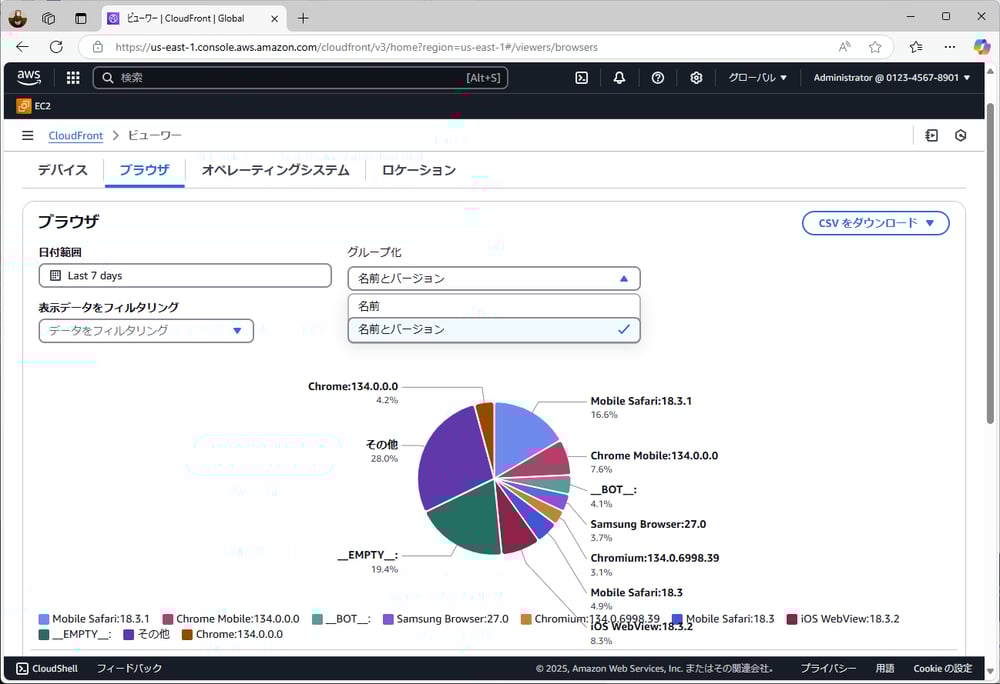The height and width of the screenshot is (684, 1000).
Task: Open the workspaces icon in title bar
Action: click(48, 18)
